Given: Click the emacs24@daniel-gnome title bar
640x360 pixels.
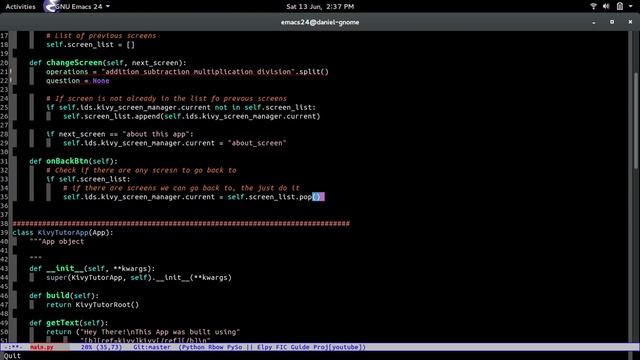Looking at the screenshot, I should tap(320, 22).
